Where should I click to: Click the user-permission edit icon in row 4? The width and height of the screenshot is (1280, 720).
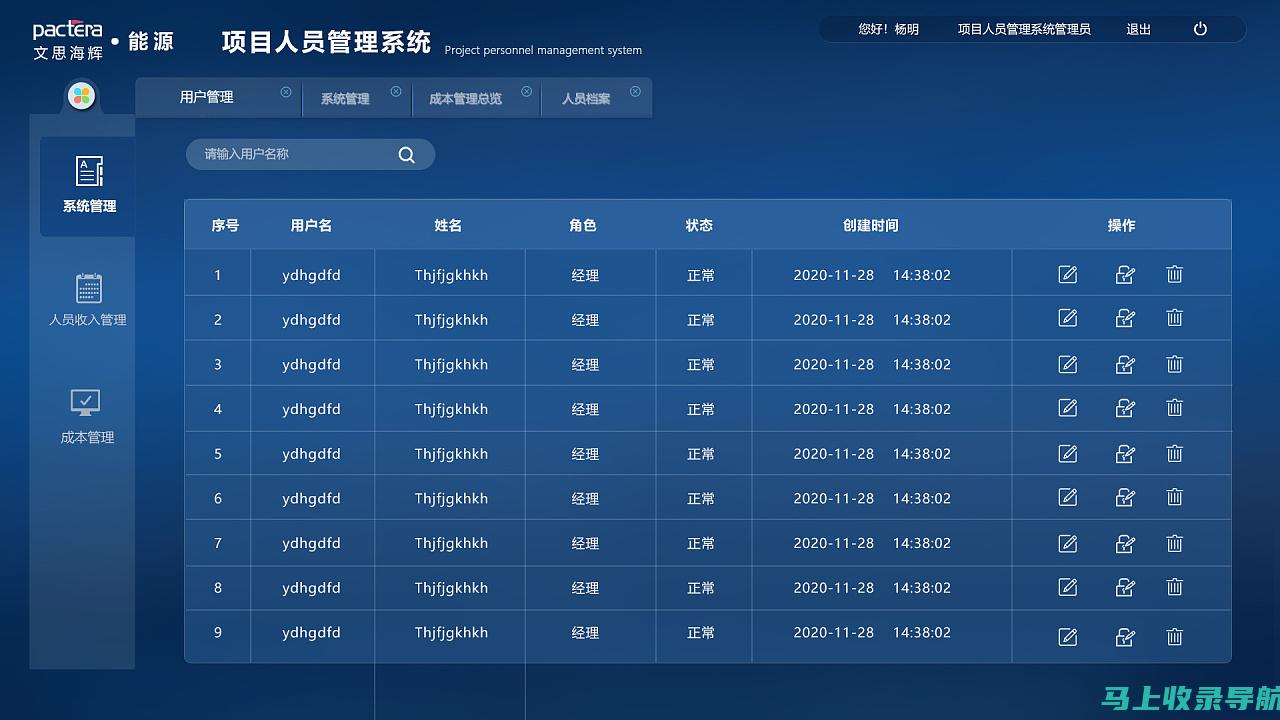(x=1125, y=408)
